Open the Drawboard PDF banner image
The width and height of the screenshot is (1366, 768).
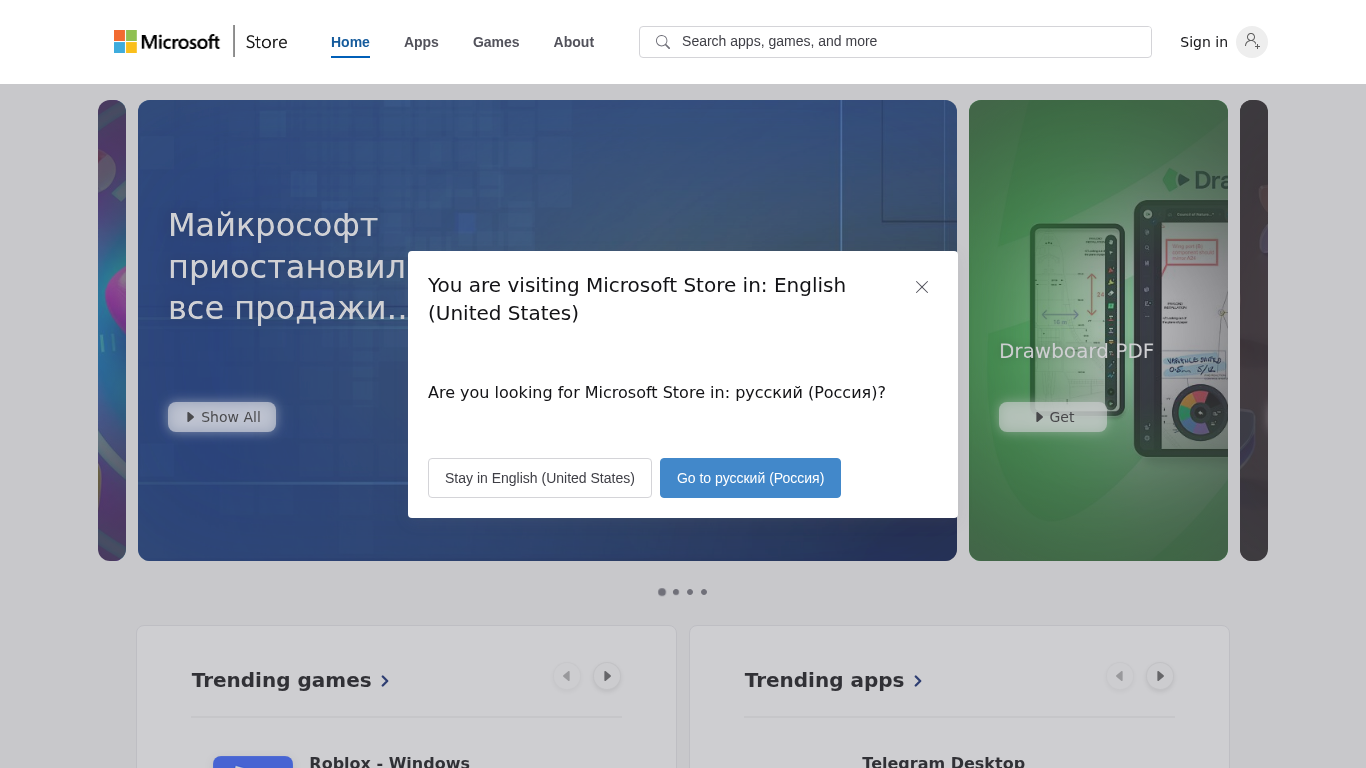pos(1098,330)
